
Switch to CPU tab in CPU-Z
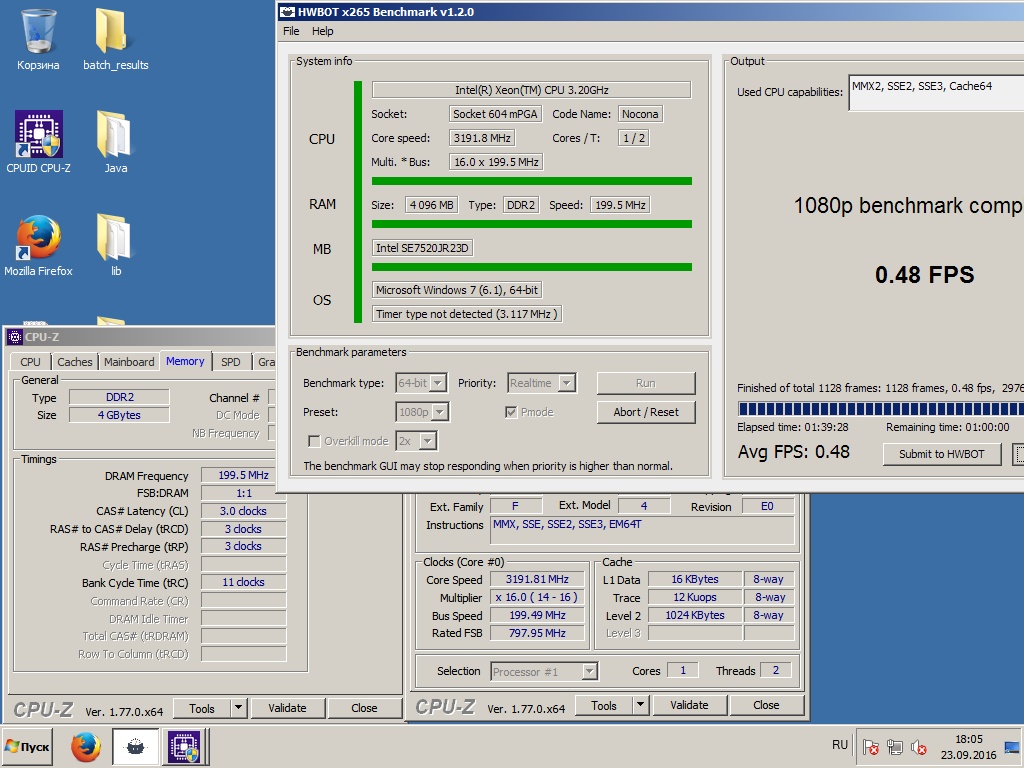(x=30, y=362)
